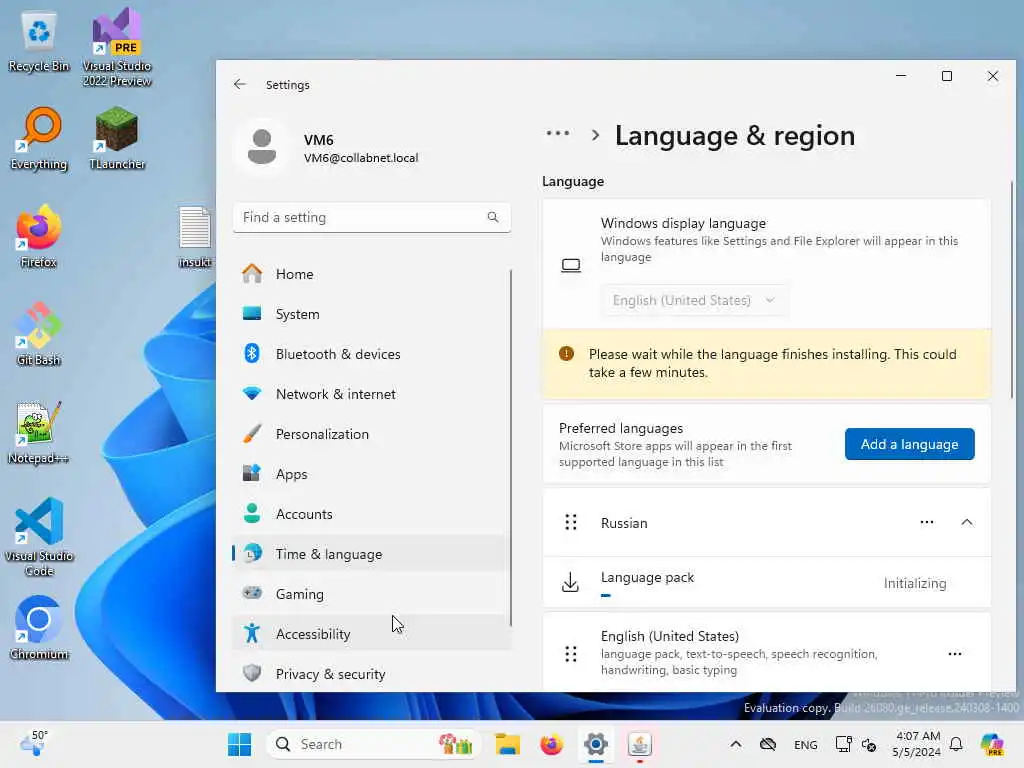The height and width of the screenshot is (768, 1024).
Task: Open File Explorer from the taskbar
Action: click(x=507, y=744)
